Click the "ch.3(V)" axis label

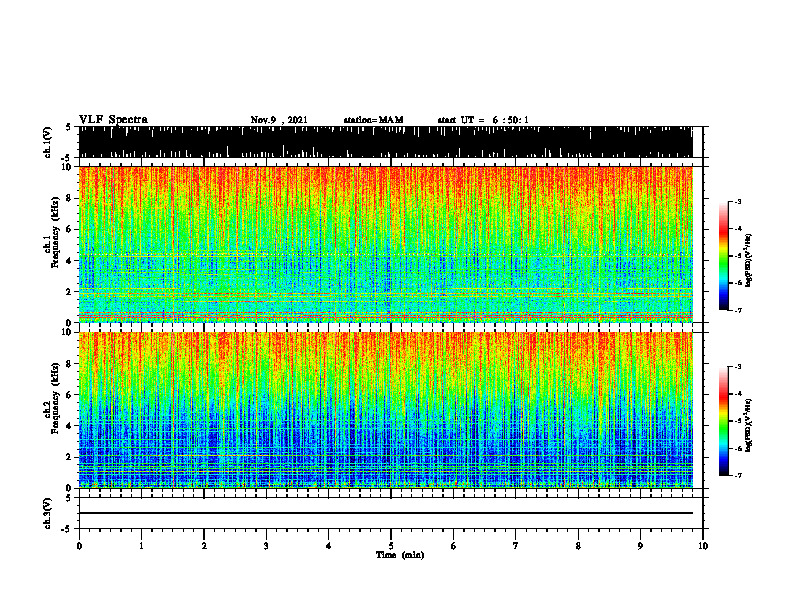[x=48, y=514]
